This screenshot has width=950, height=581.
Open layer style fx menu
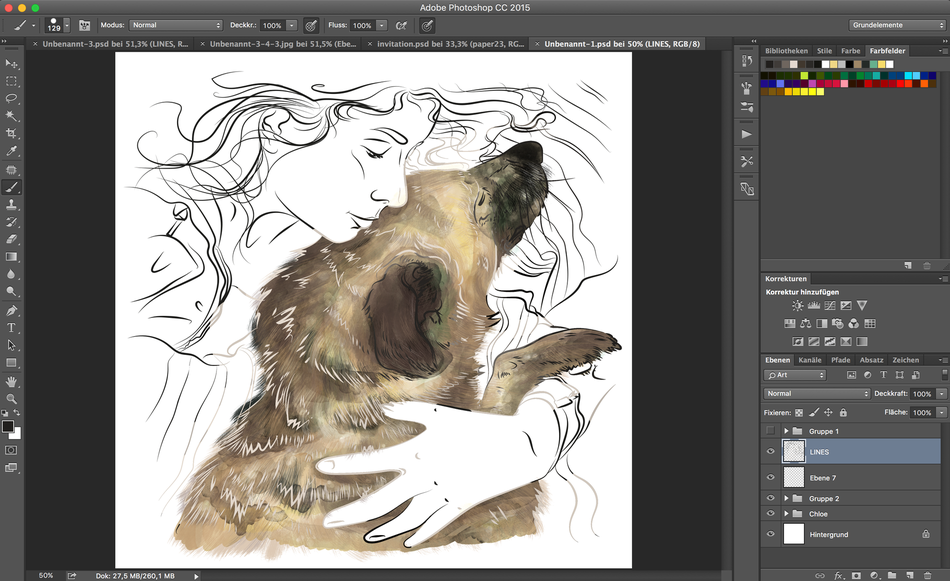(x=839, y=576)
